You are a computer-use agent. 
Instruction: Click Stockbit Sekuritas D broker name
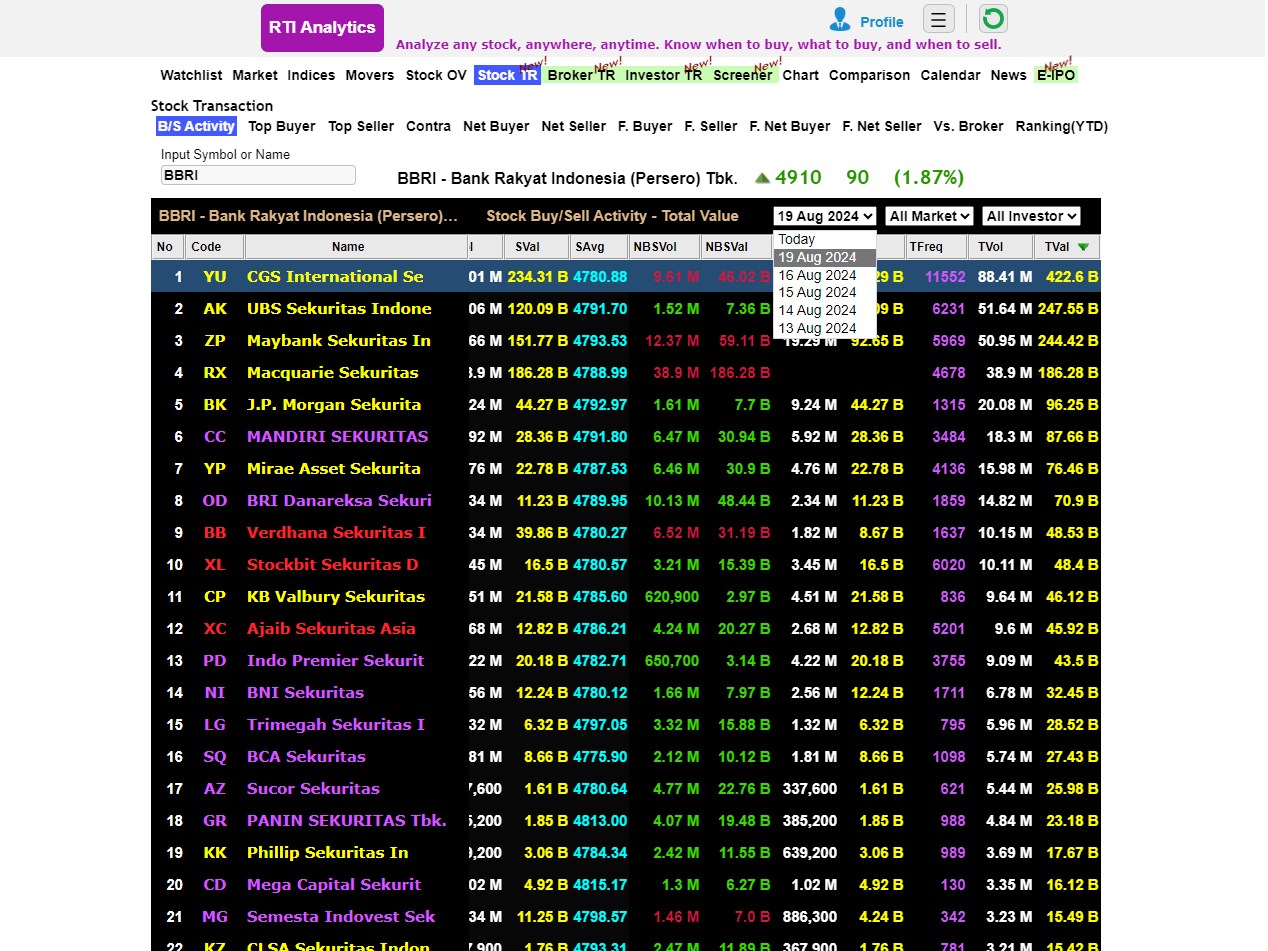(333, 565)
